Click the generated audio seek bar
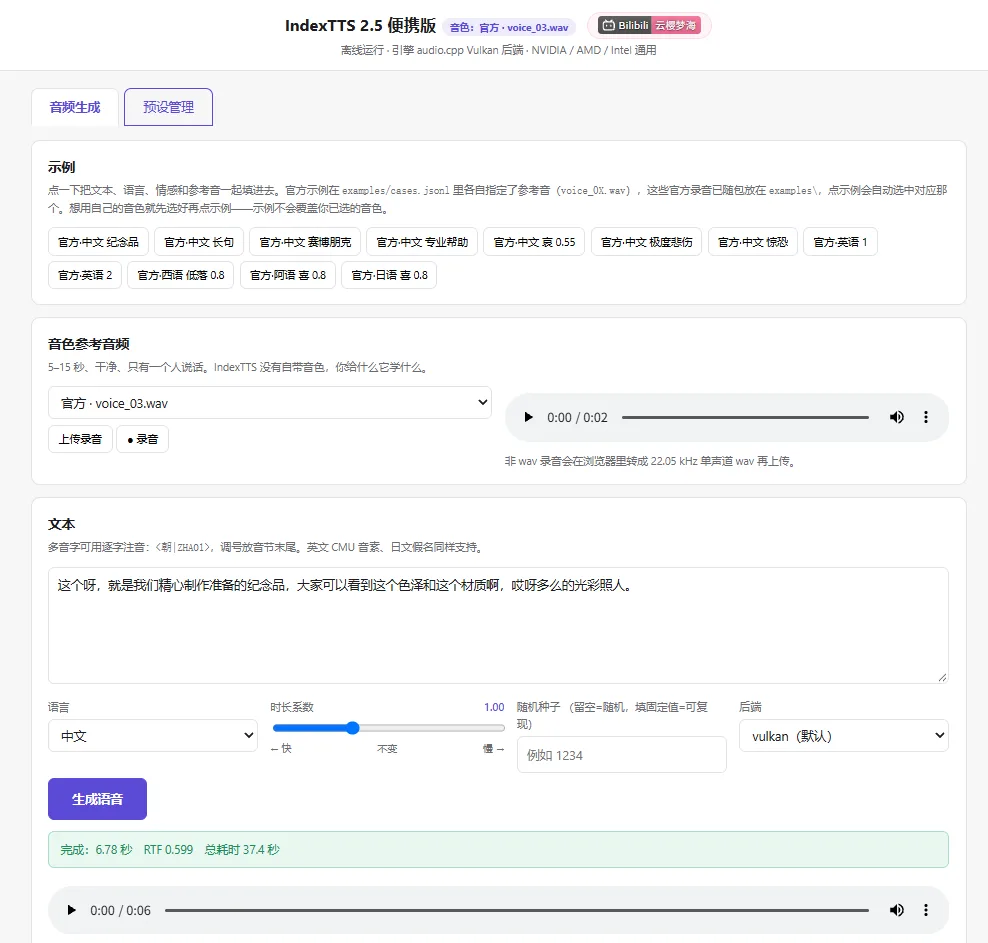 coord(517,910)
